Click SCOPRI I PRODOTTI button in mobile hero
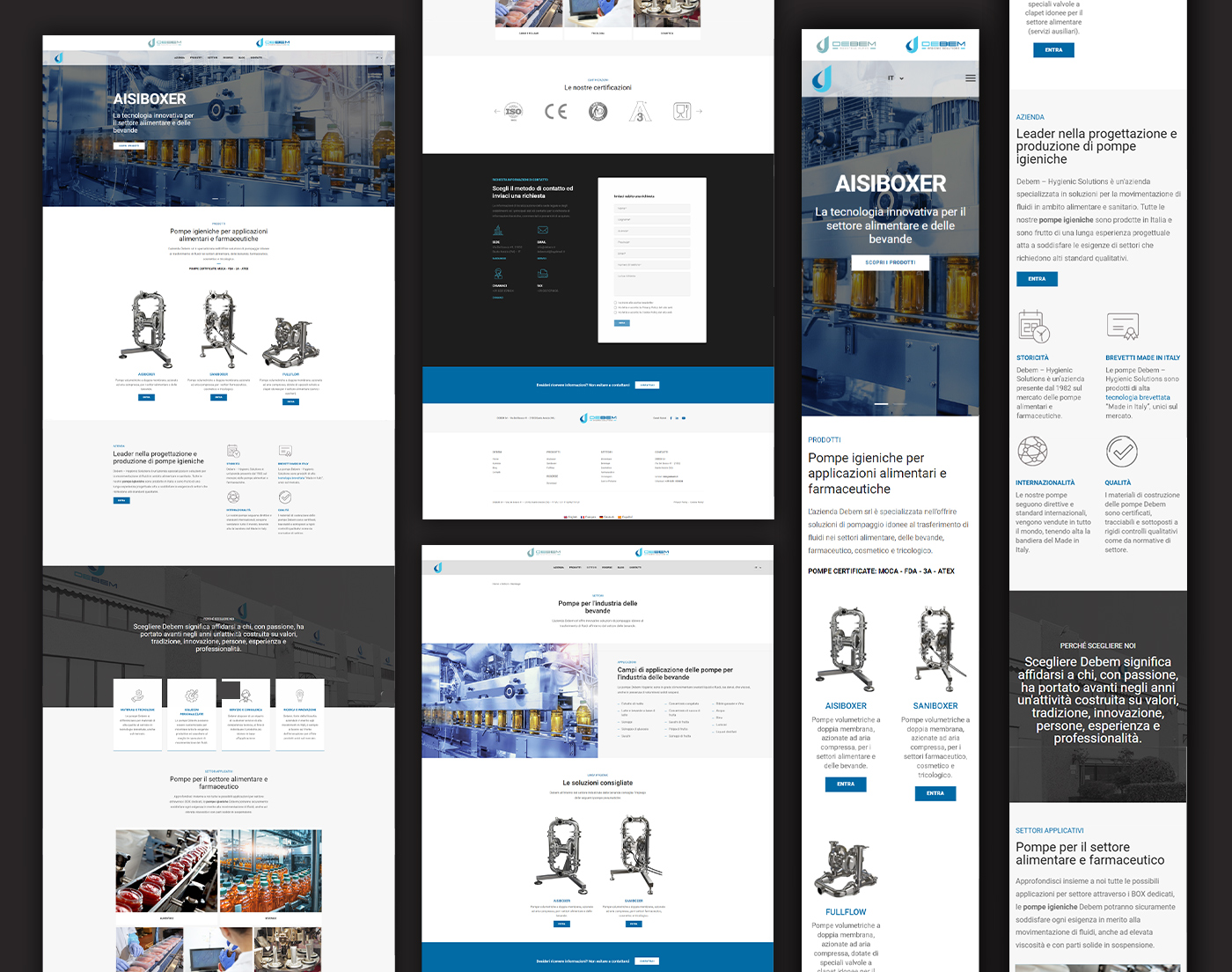This screenshot has height=972, width=1232. (x=890, y=262)
